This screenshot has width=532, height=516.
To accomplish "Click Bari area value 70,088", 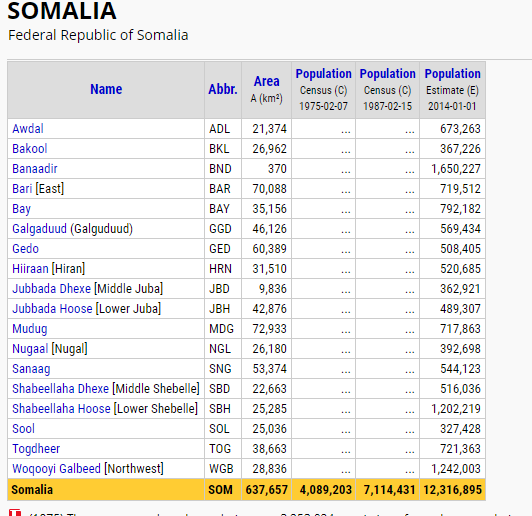I will [x=269, y=189].
